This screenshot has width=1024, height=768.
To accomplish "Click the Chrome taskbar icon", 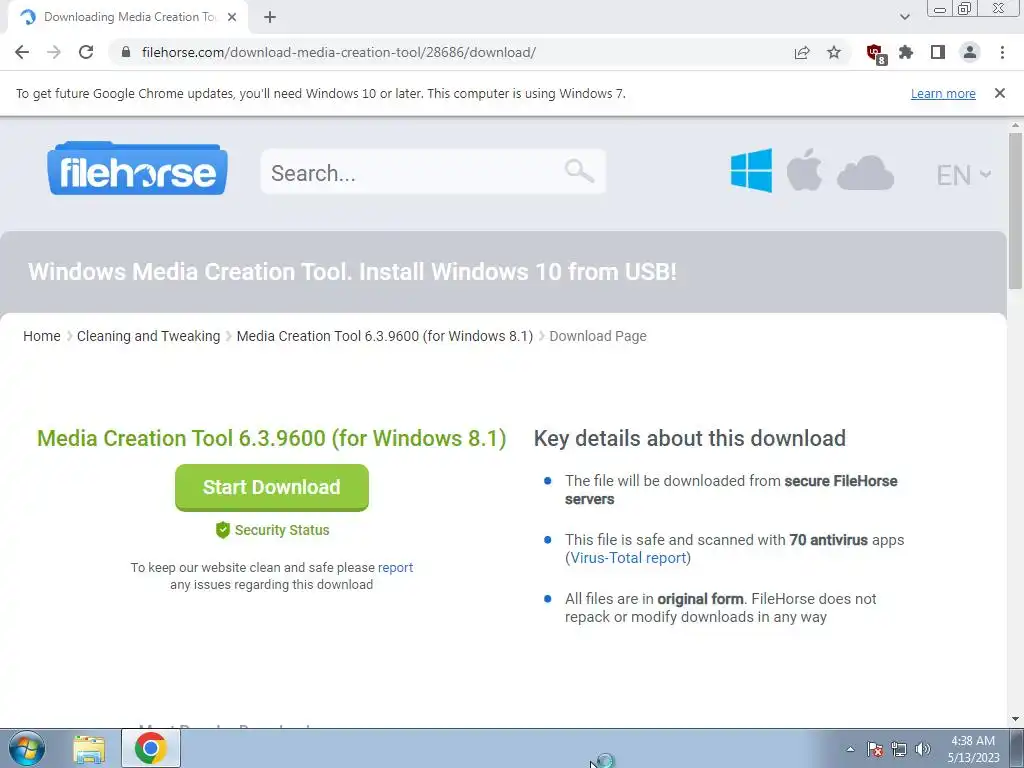I will coord(151,748).
